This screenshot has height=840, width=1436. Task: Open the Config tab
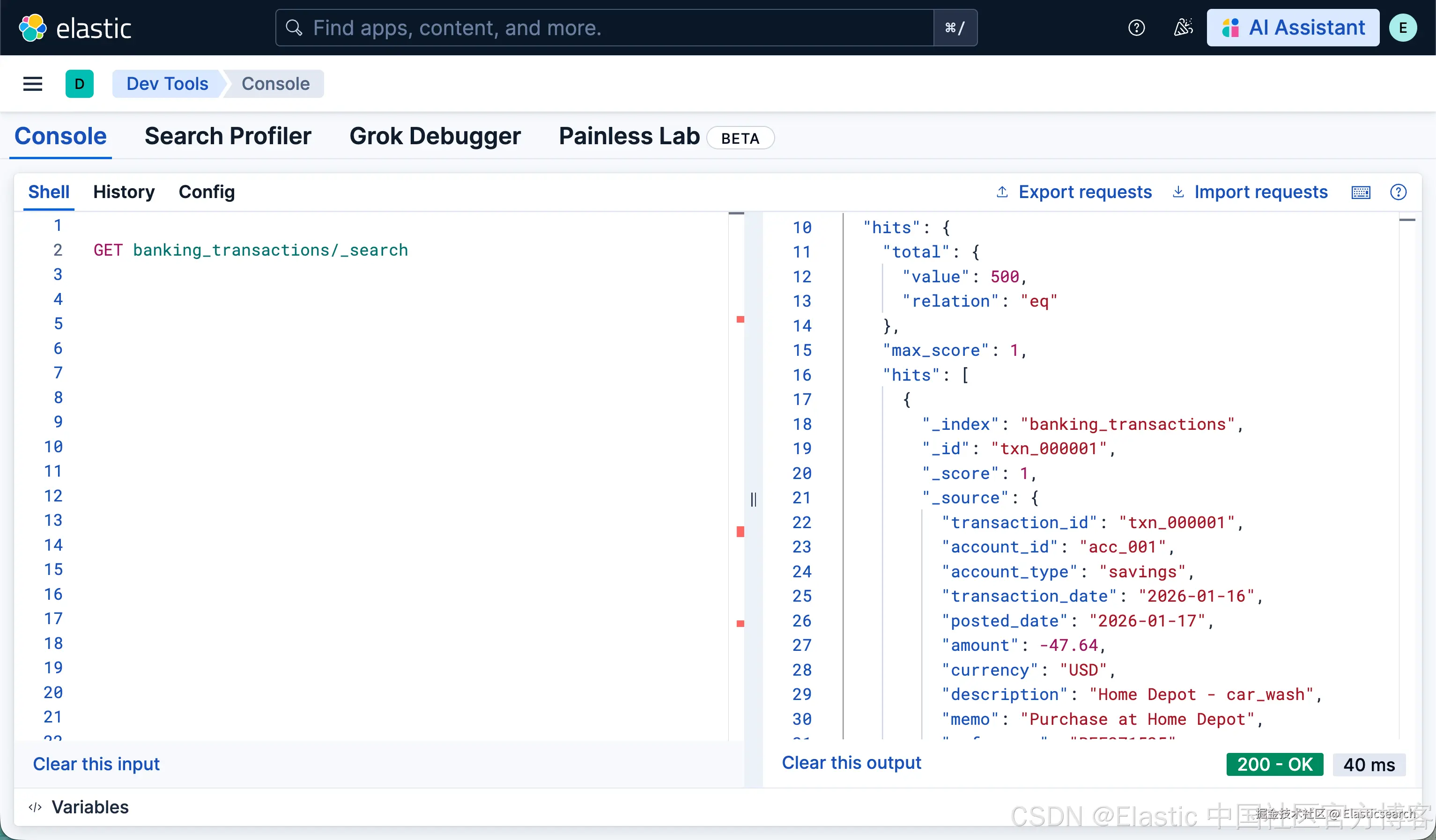(x=206, y=192)
